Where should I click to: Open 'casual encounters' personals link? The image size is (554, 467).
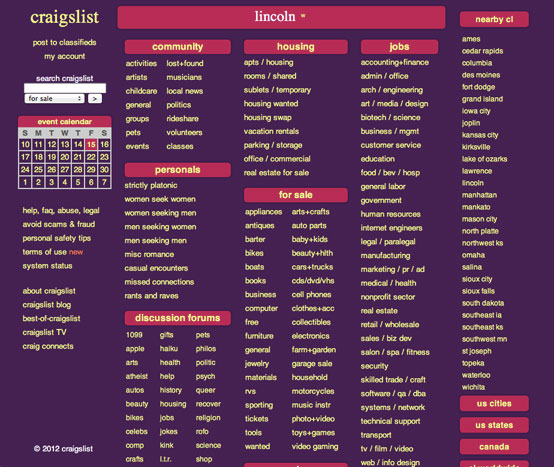tap(156, 268)
